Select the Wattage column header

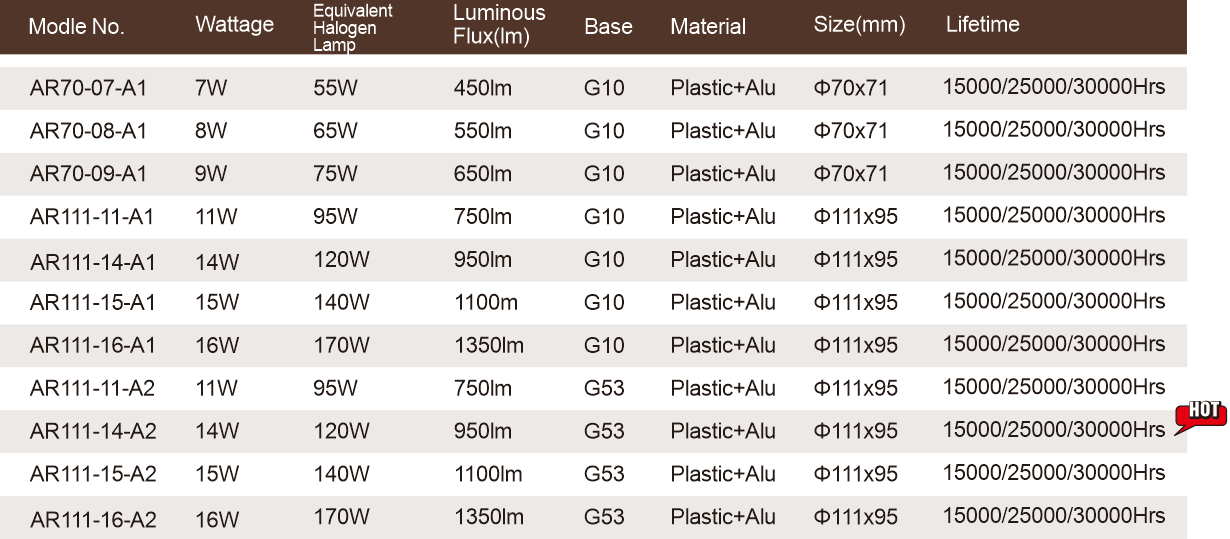pos(234,25)
